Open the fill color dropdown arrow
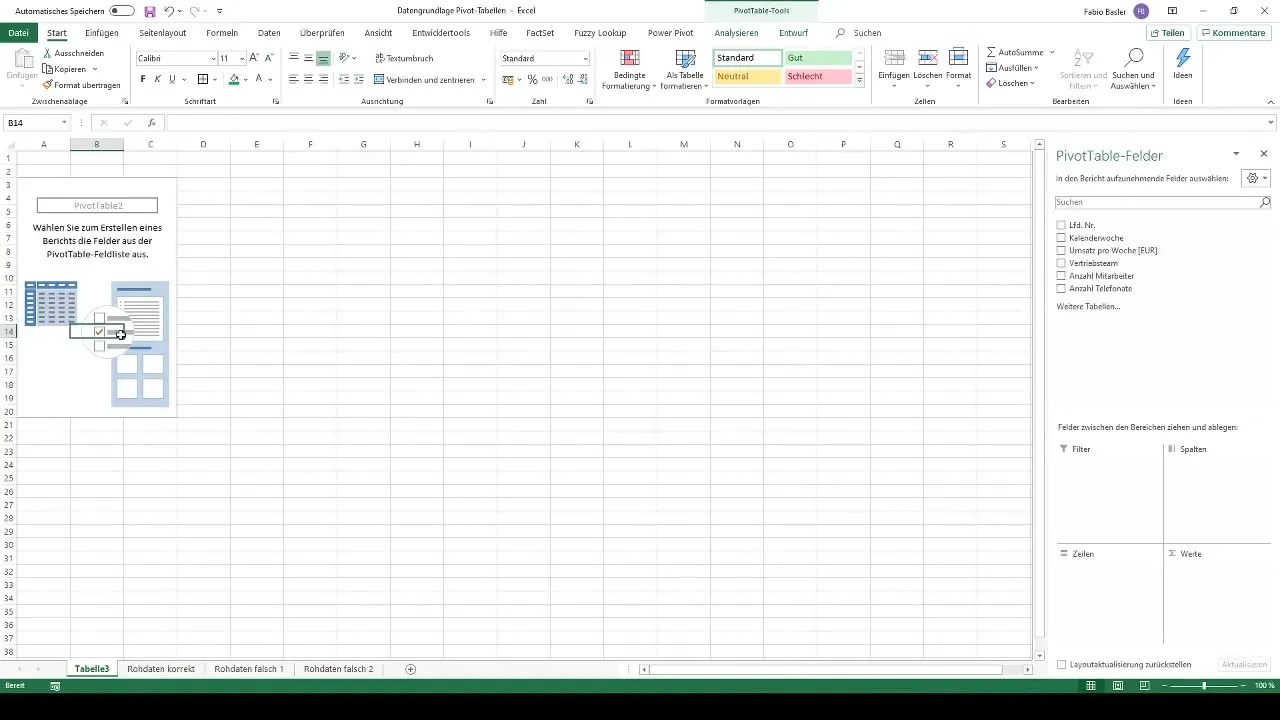Viewport: 1280px width, 720px height. [246, 79]
